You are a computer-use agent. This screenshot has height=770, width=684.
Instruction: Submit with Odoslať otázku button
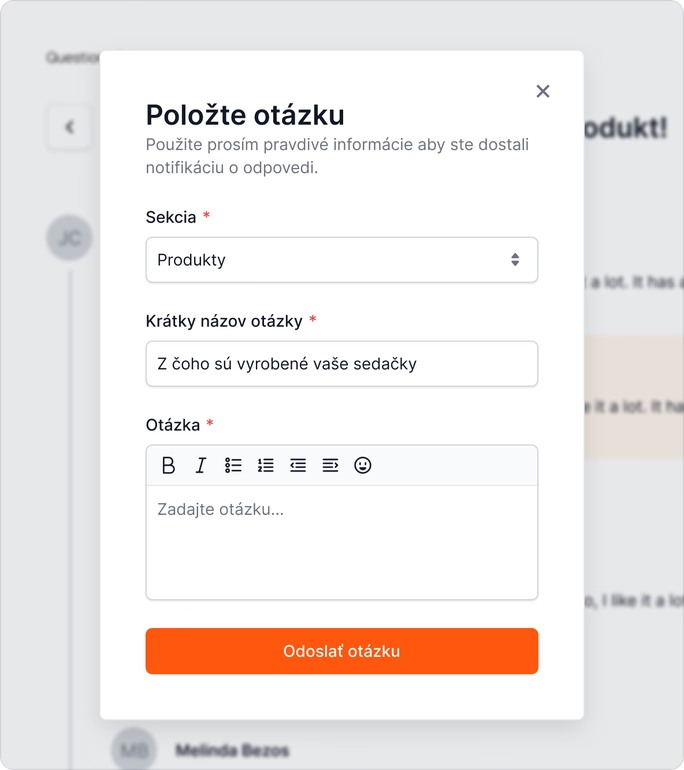pyautogui.click(x=341, y=651)
